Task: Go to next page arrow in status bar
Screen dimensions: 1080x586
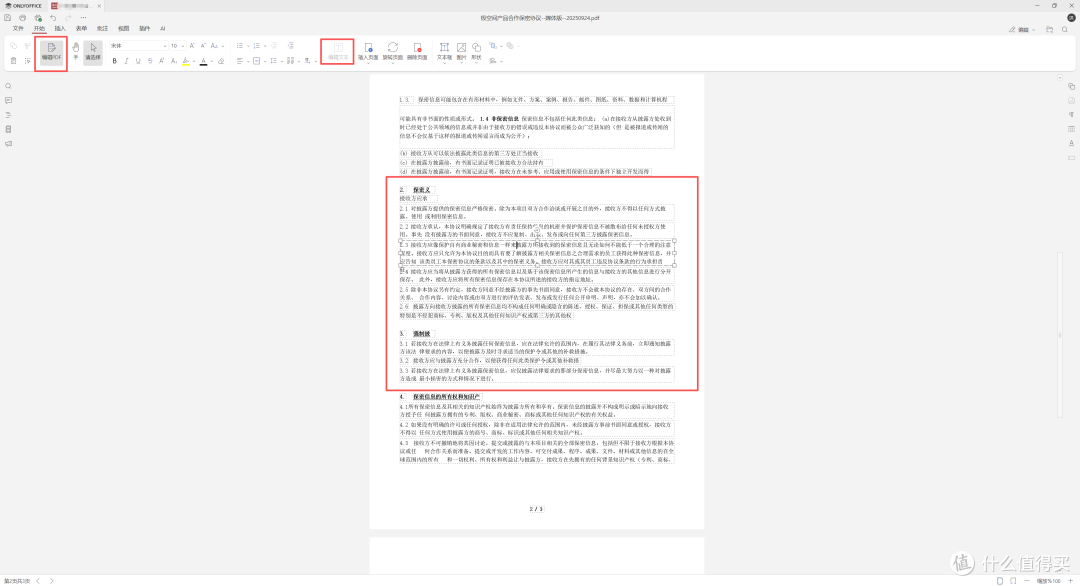Action: point(51,581)
